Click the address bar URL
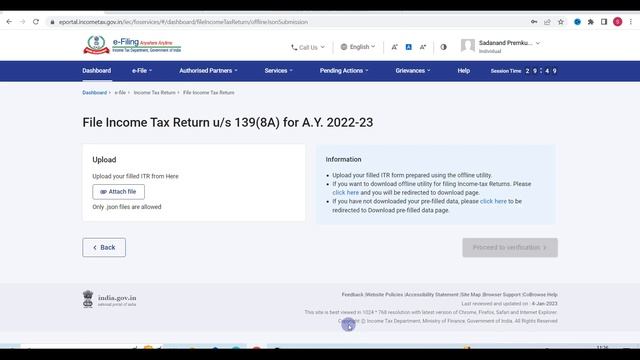Screen dimensions: 640x360 click(x=183, y=22)
